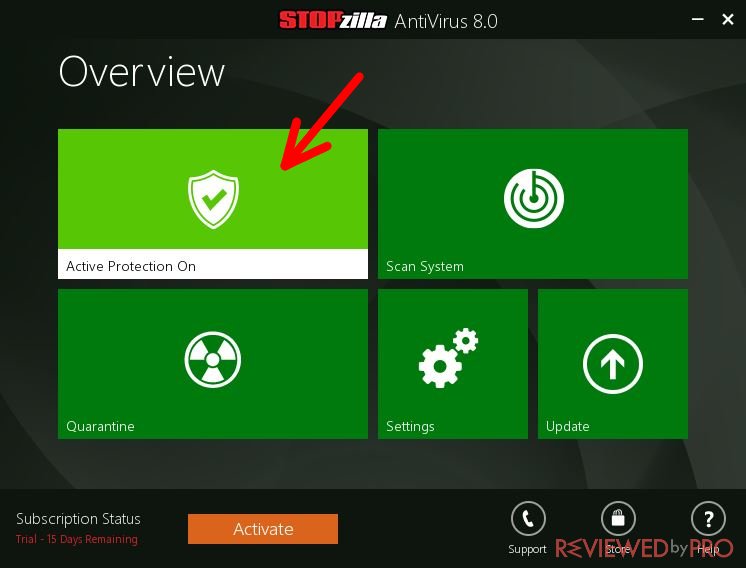
Task: Open phone Support icon
Action: click(528, 519)
